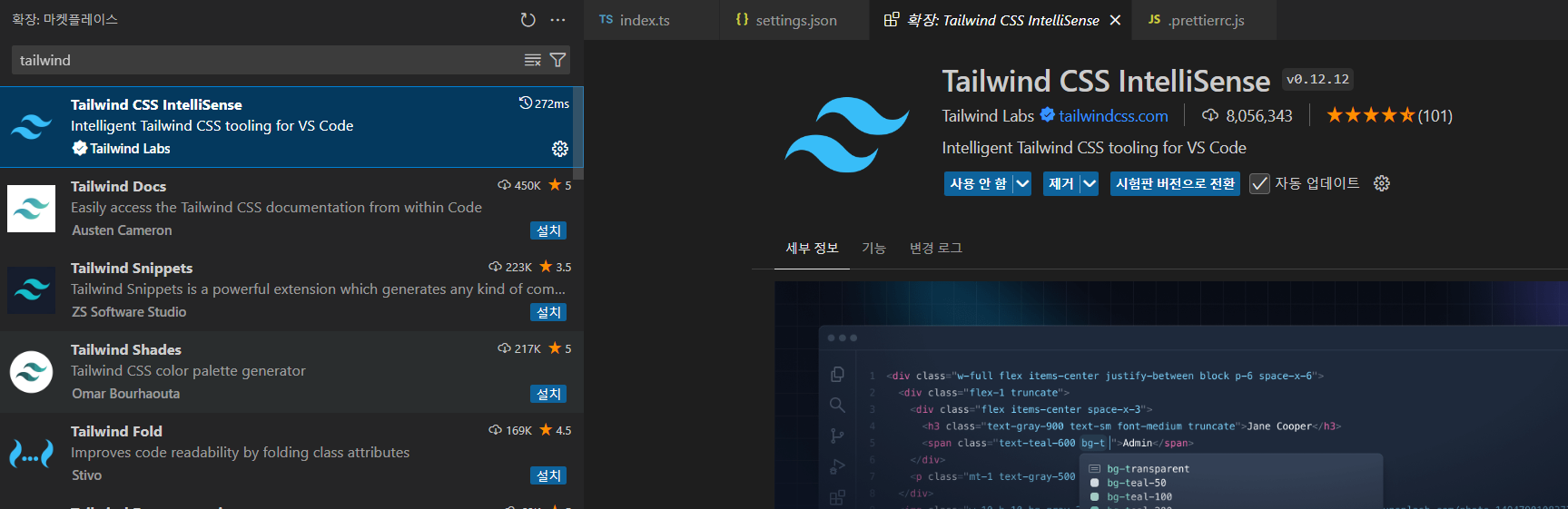Image resolution: width=1568 pixels, height=509 pixels.
Task: Expand the uninstall button dropdown arrow
Action: (1090, 183)
